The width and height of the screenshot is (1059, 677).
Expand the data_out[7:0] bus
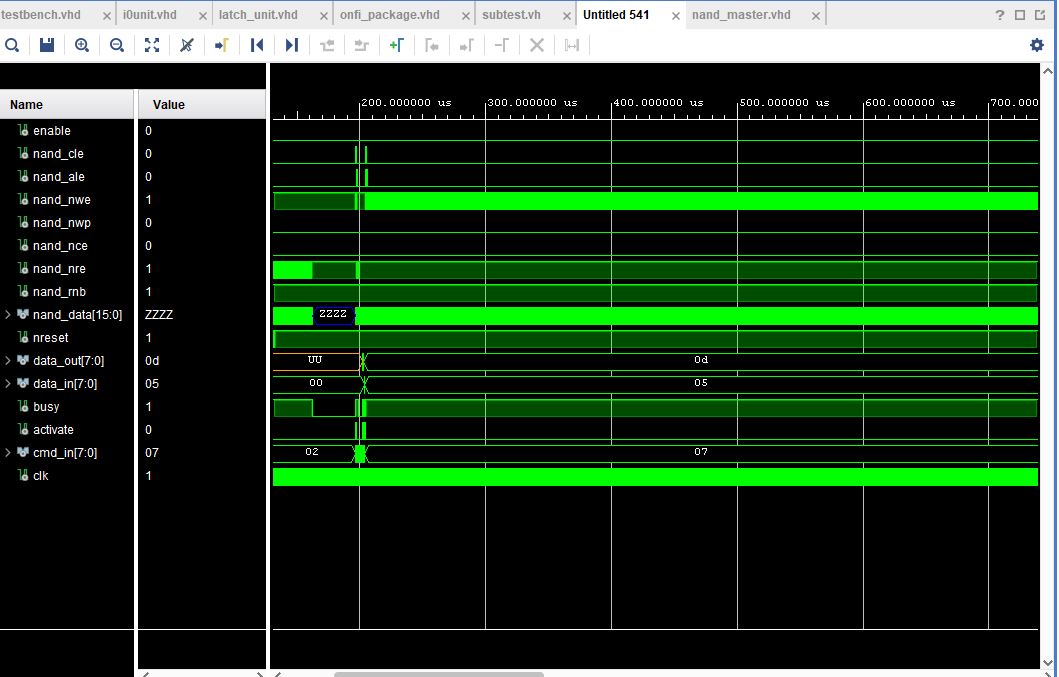coord(8,361)
